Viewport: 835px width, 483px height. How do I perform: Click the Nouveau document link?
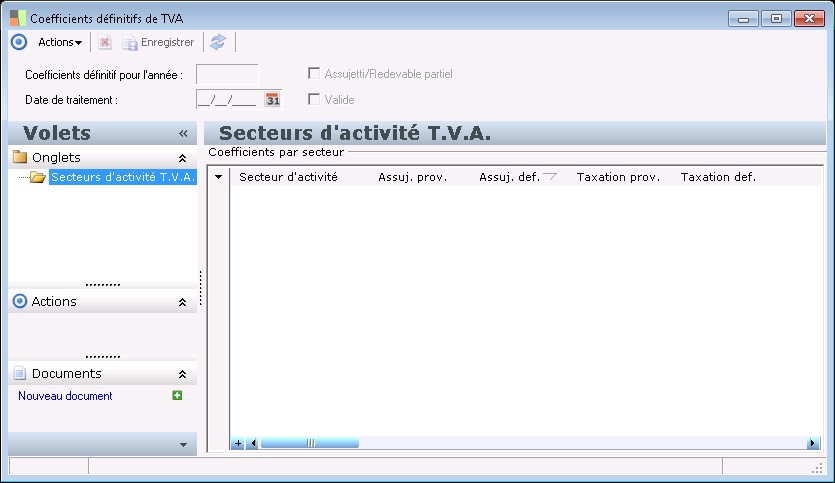(65, 396)
